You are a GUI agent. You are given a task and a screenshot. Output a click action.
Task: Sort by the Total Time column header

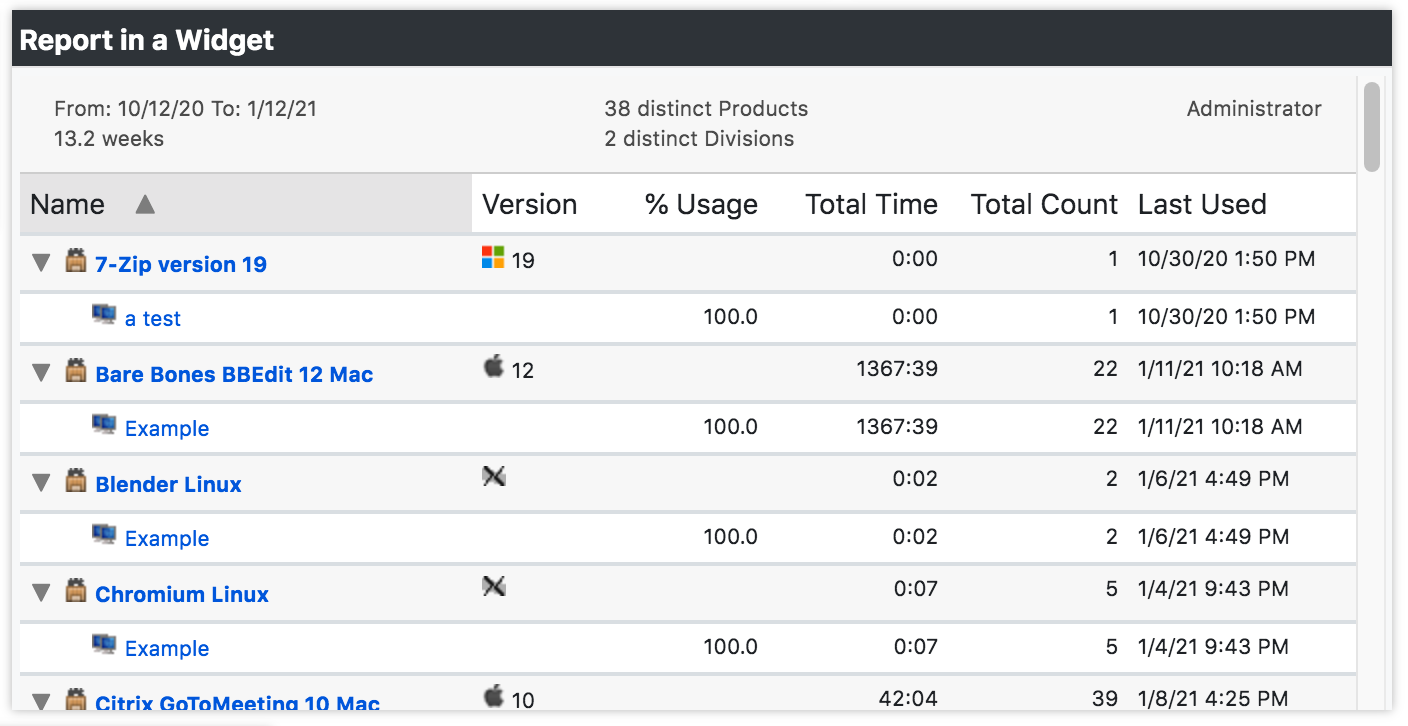pos(872,205)
